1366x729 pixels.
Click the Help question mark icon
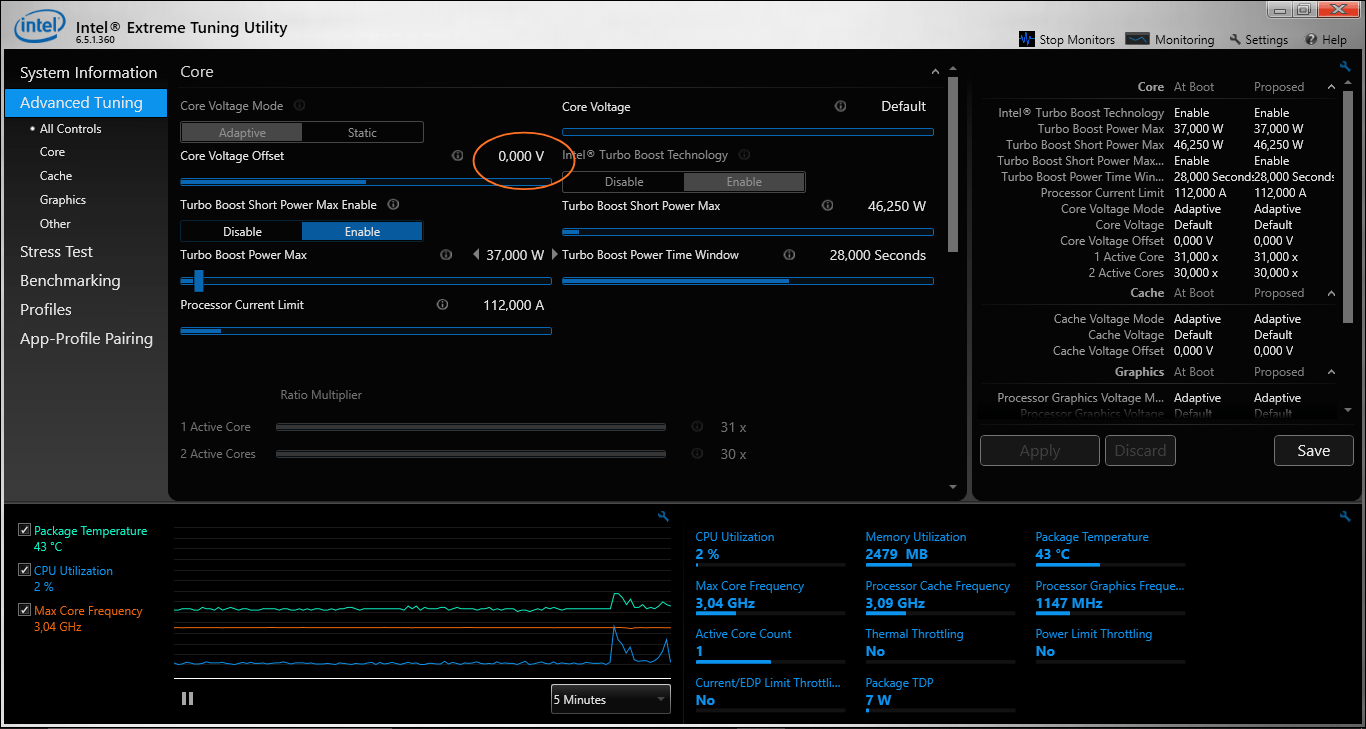click(x=1311, y=40)
